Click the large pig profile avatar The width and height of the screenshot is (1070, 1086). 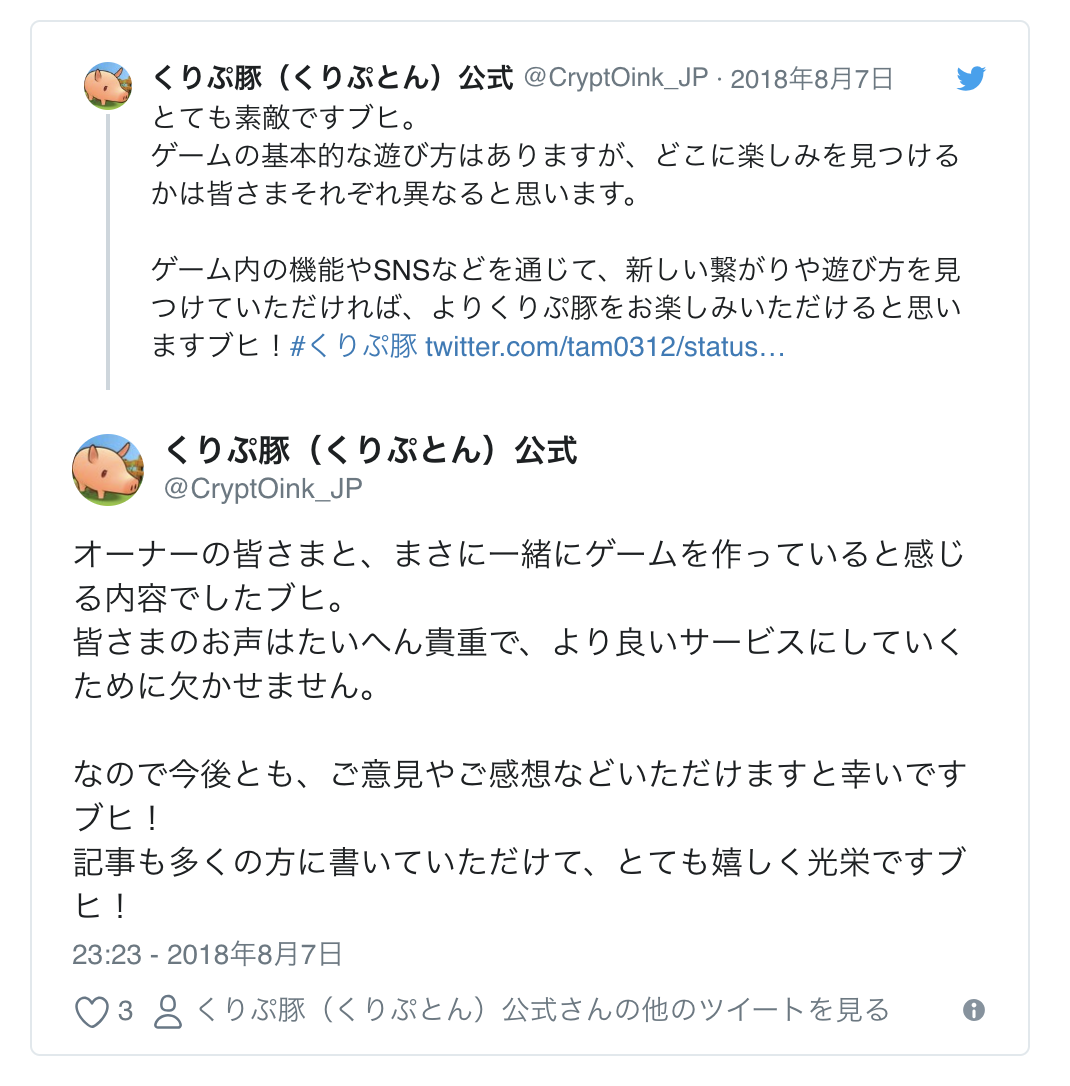[x=108, y=470]
